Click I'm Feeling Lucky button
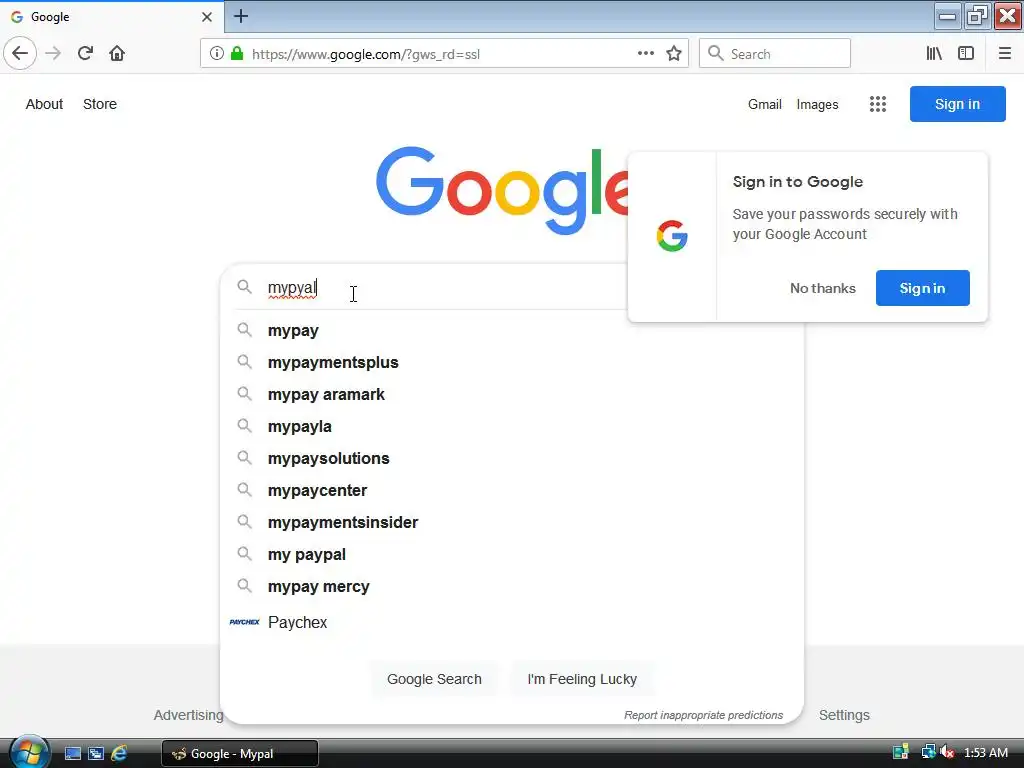Image resolution: width=1024 pixels, height=768 pixels. coord(582,679)
